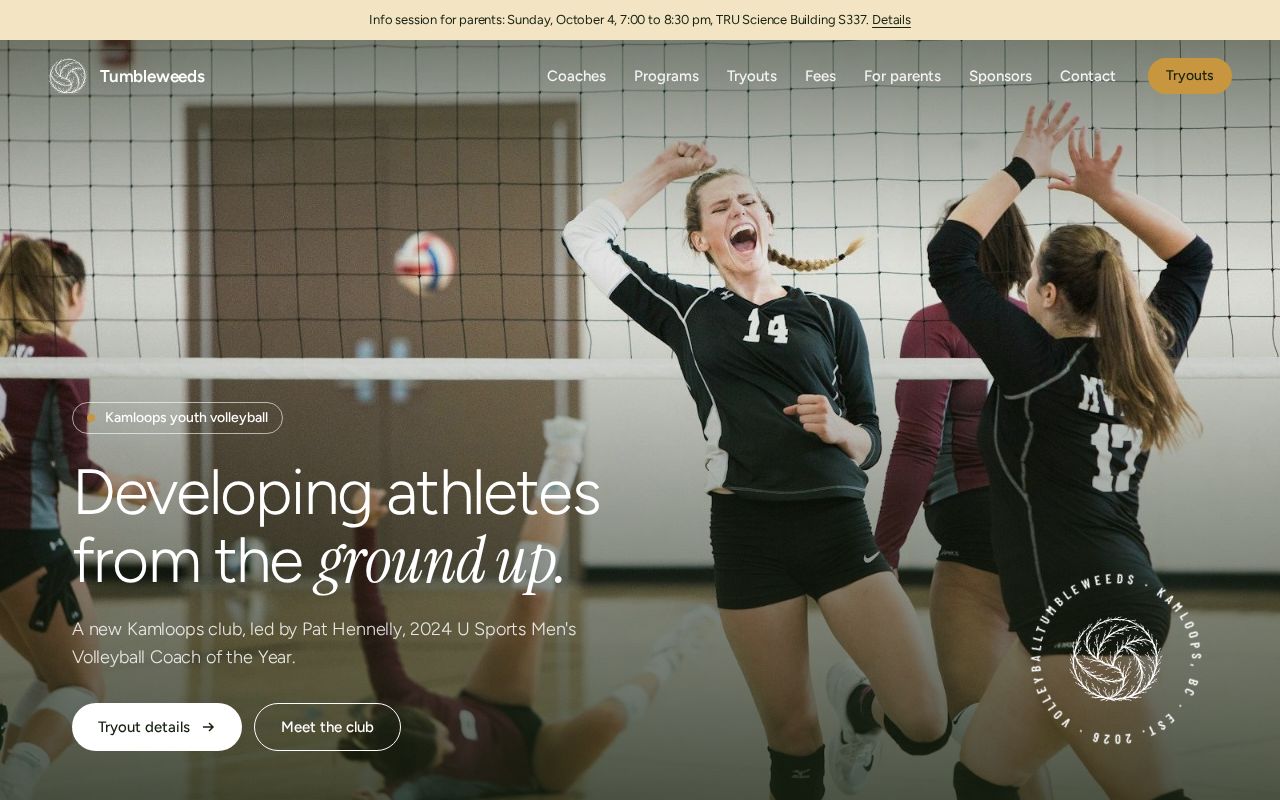
Task: Click the Meet the club button
Action: 327,727
